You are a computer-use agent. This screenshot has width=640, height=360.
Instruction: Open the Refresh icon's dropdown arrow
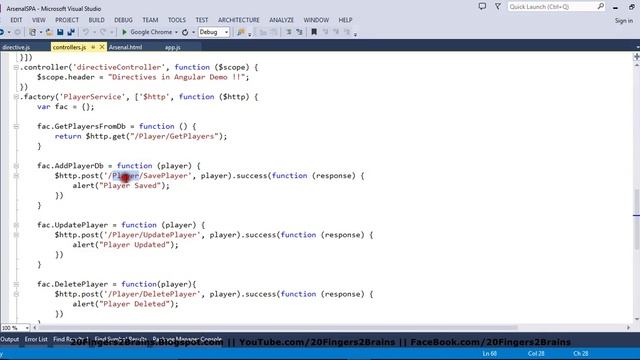(193, 32)
